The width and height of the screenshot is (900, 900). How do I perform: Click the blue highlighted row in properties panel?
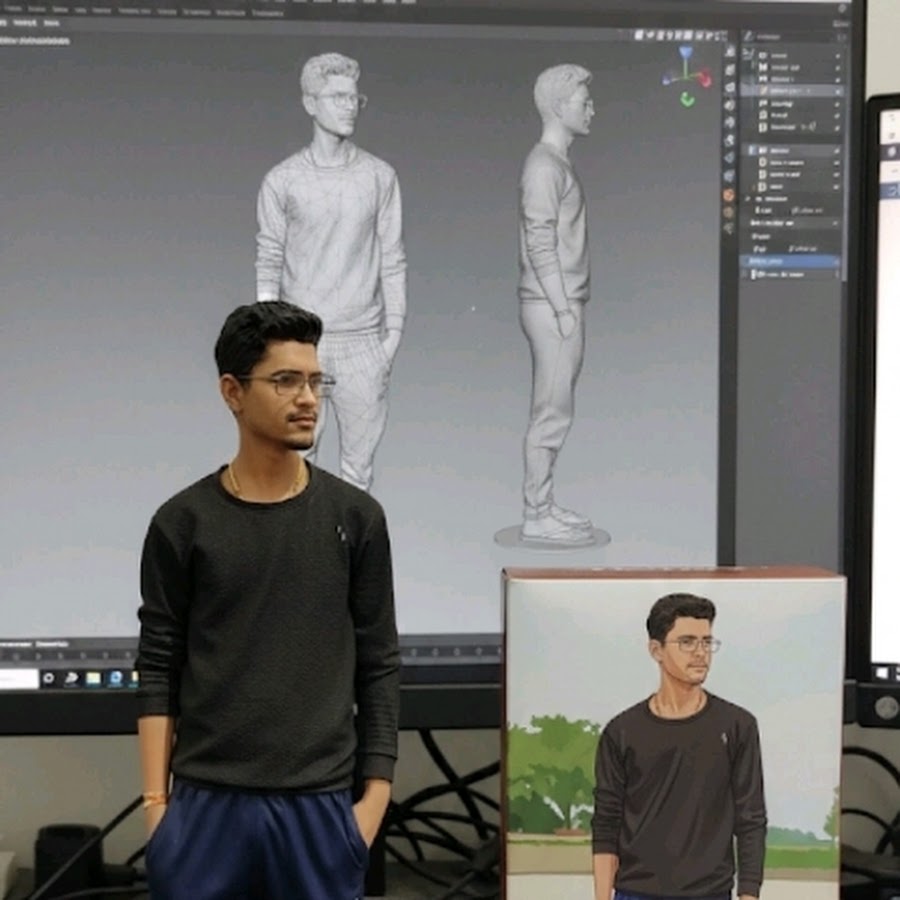coord(790,261)
